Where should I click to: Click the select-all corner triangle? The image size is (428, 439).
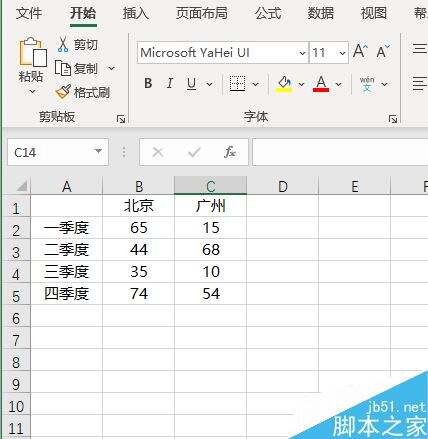[22, 186]
